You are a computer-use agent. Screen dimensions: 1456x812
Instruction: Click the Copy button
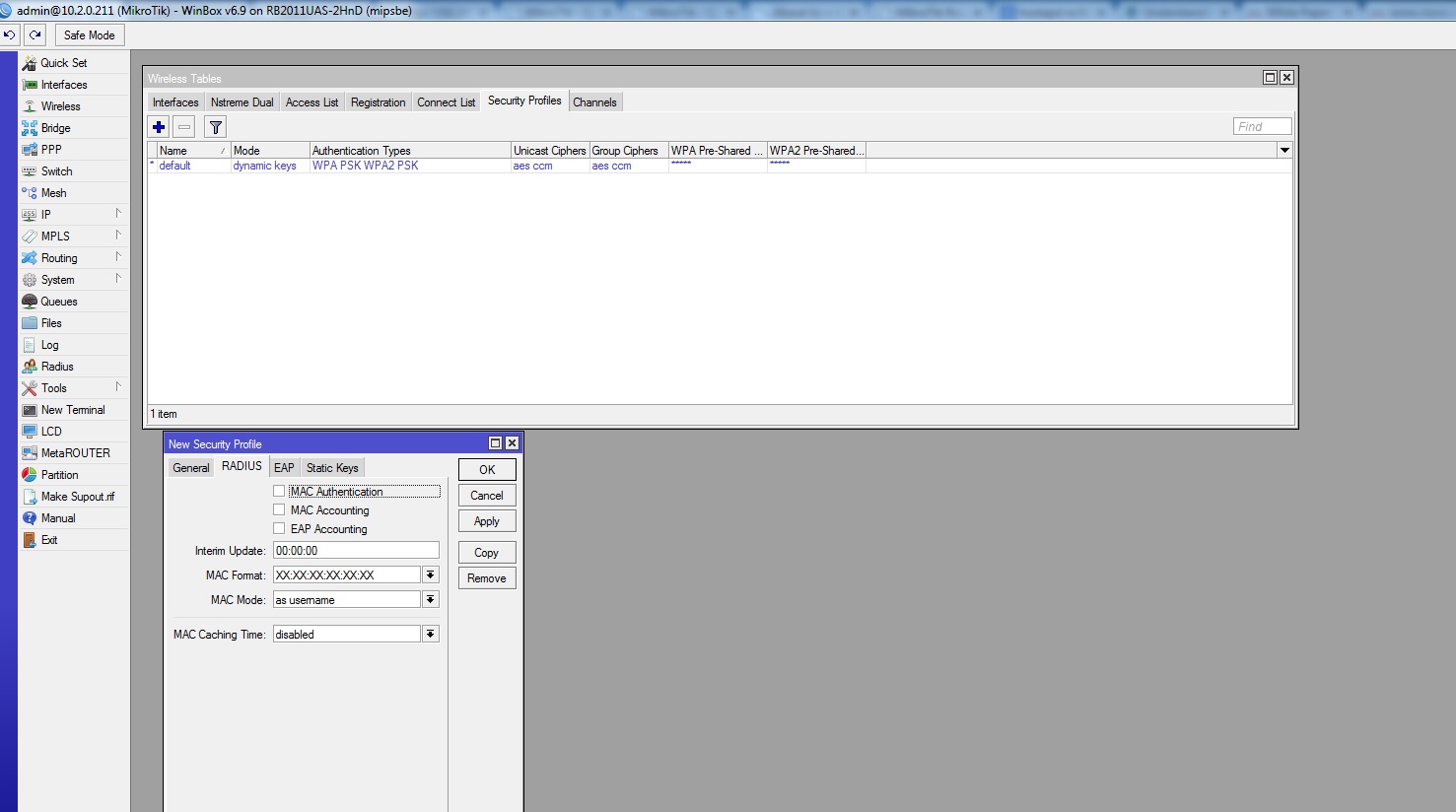pyautogui.click(x=487, y=553)
